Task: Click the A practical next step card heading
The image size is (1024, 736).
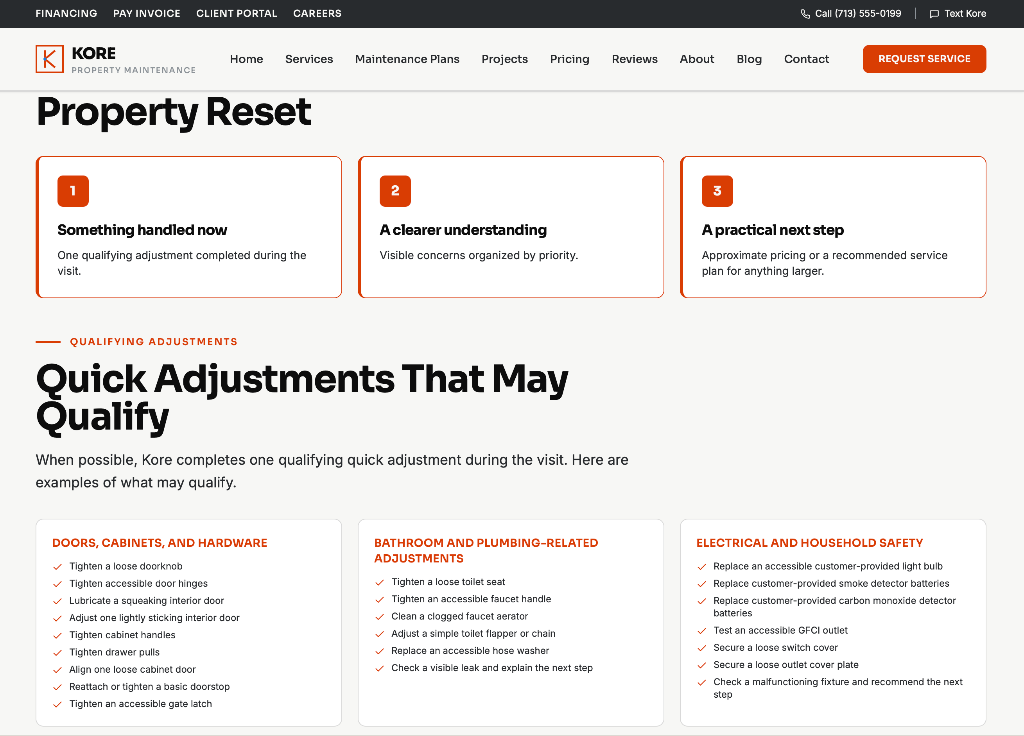Action: click(773, 230)
